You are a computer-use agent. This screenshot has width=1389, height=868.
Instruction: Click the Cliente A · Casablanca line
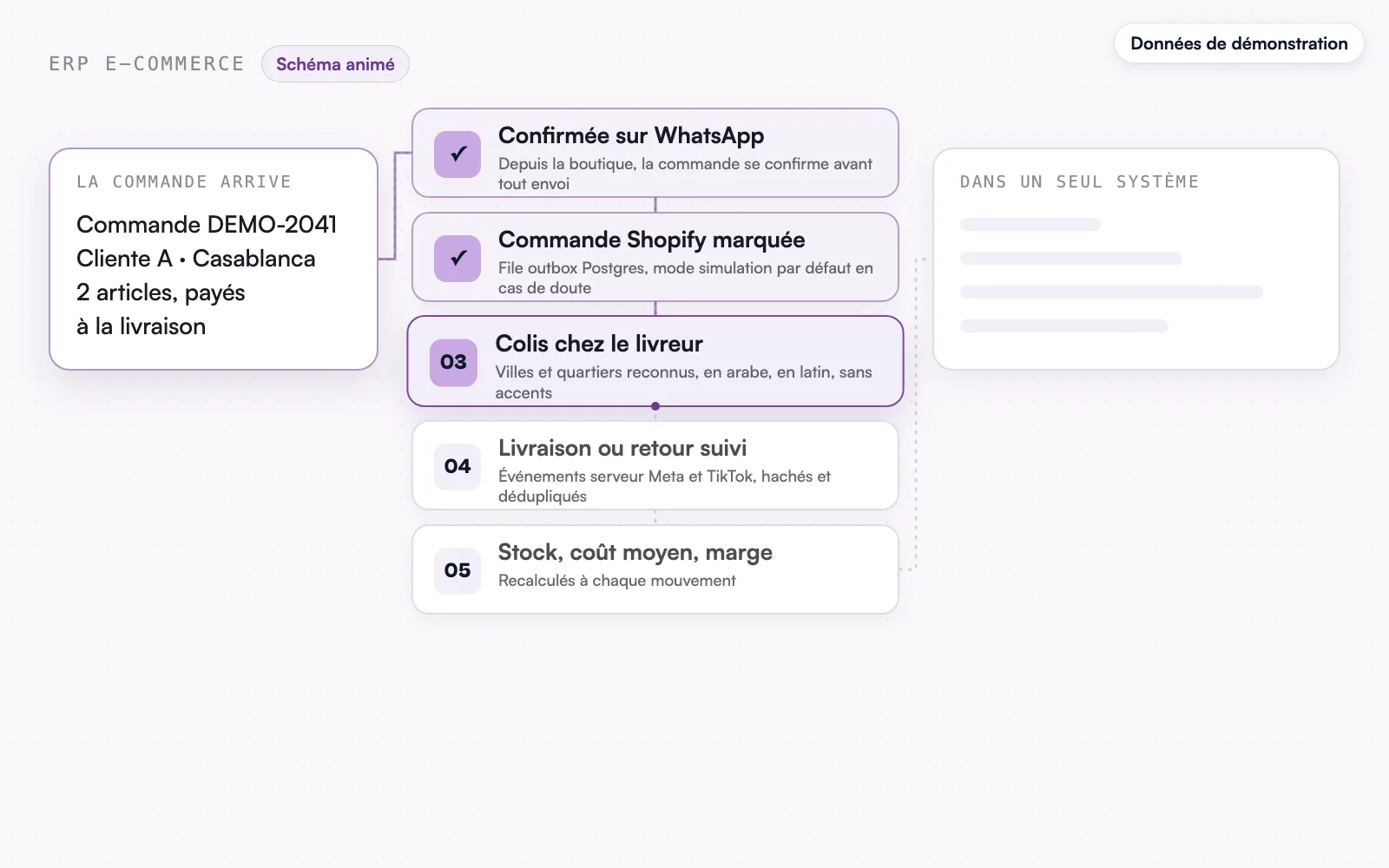click(x=196, y=259)
